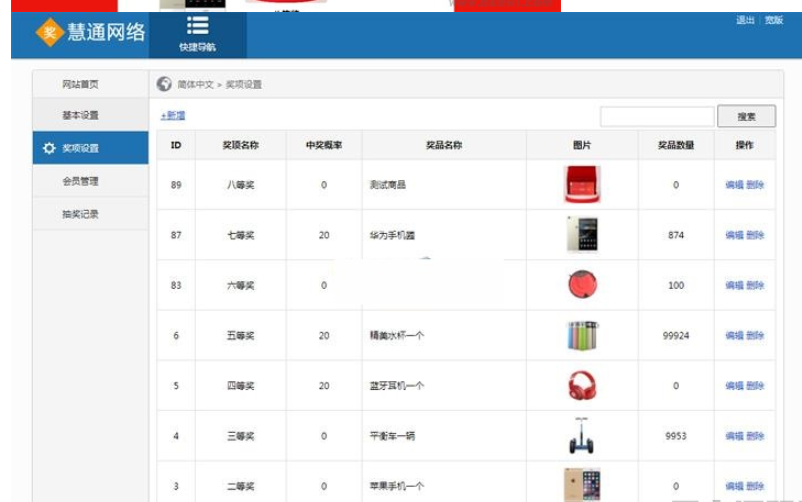
Task: Click the ID column header
Action: click(176, 145)
